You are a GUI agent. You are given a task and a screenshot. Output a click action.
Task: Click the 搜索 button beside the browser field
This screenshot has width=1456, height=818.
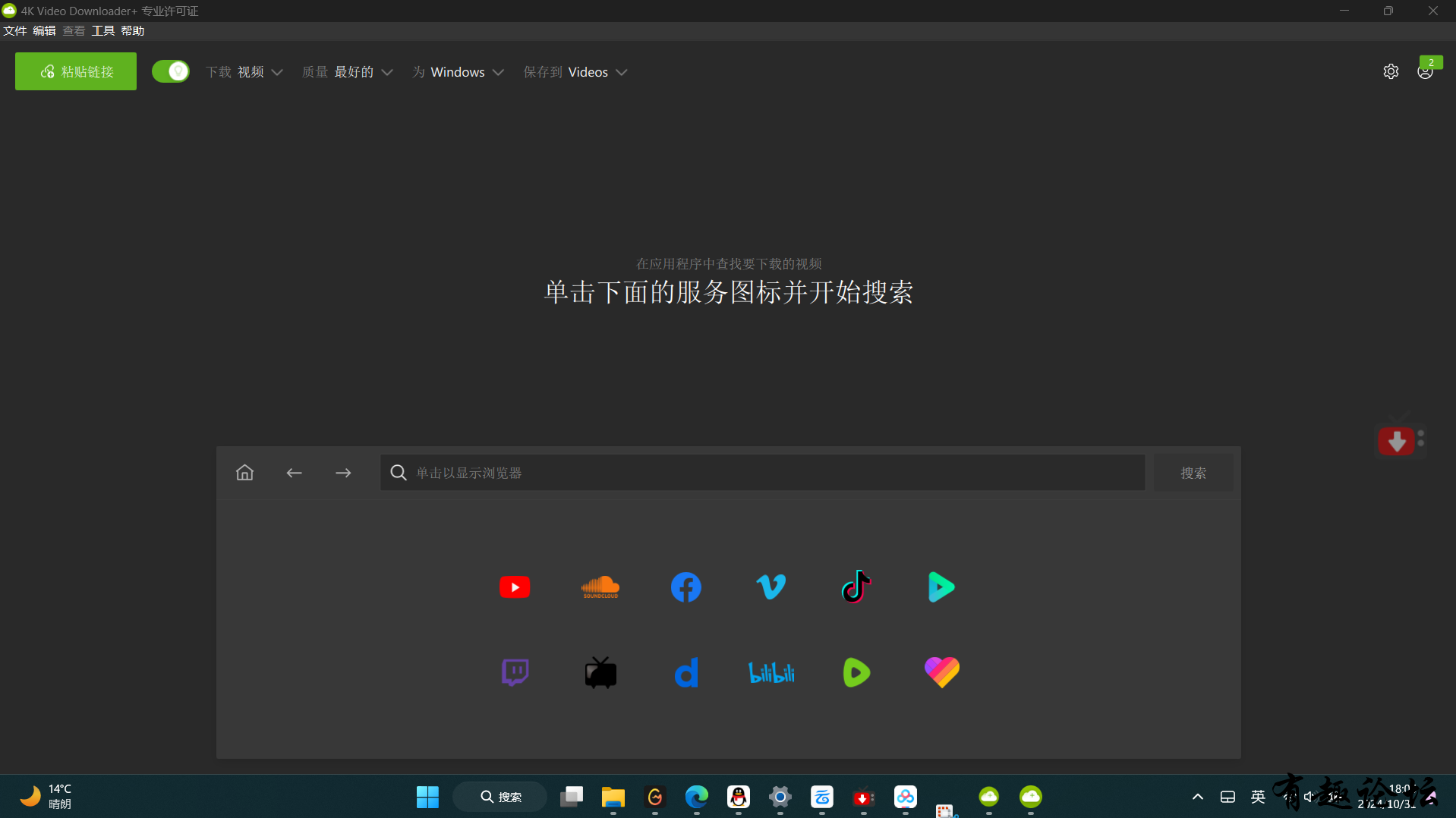point(1193,473)
